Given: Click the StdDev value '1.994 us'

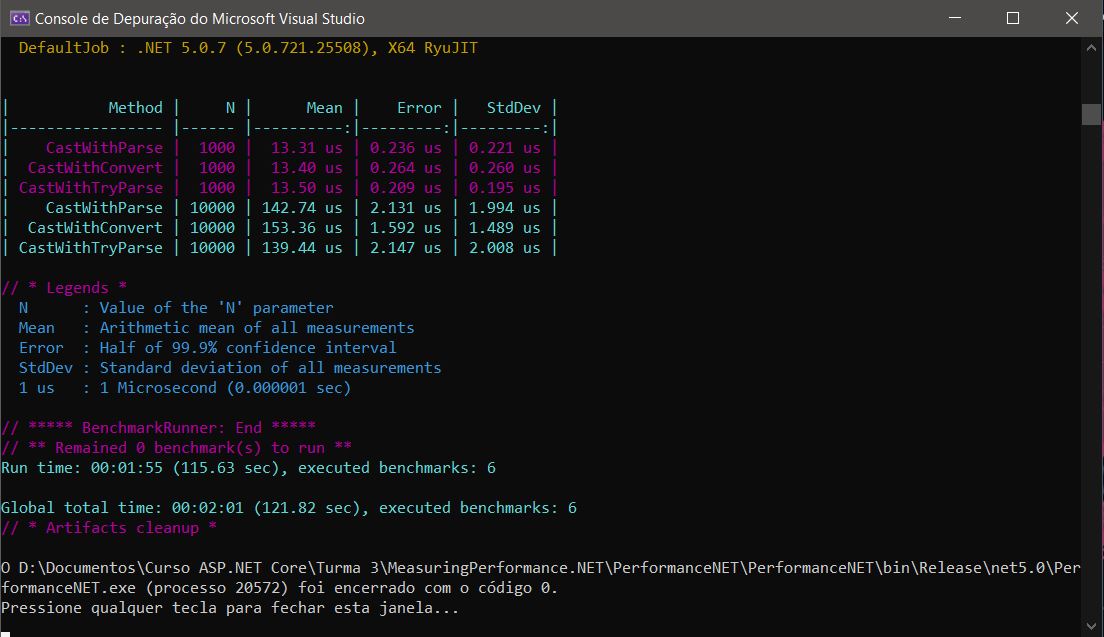Looking at the screenshot, I should click(505, 208).
